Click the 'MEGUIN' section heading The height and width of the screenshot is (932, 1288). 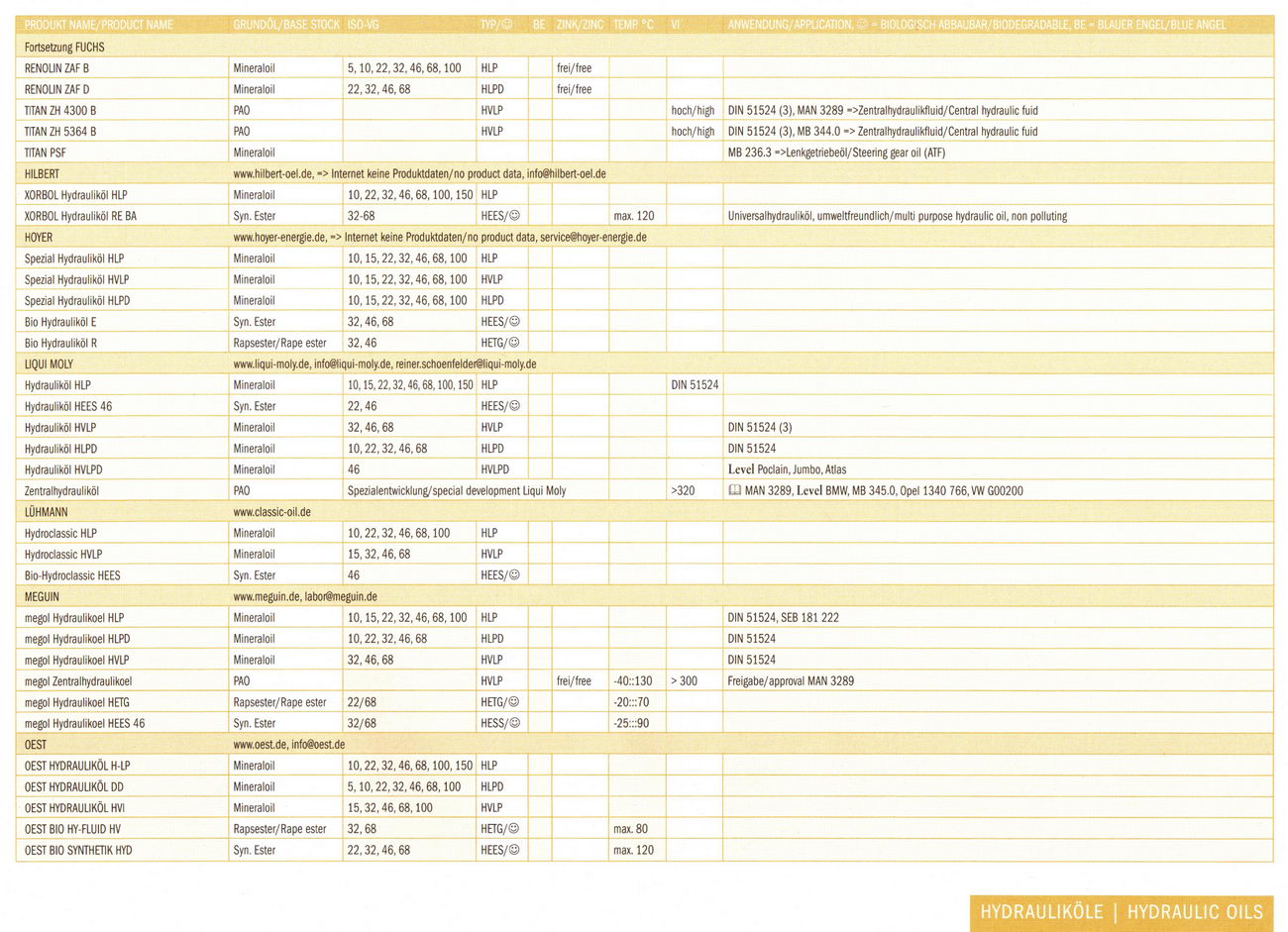(42, 597)
